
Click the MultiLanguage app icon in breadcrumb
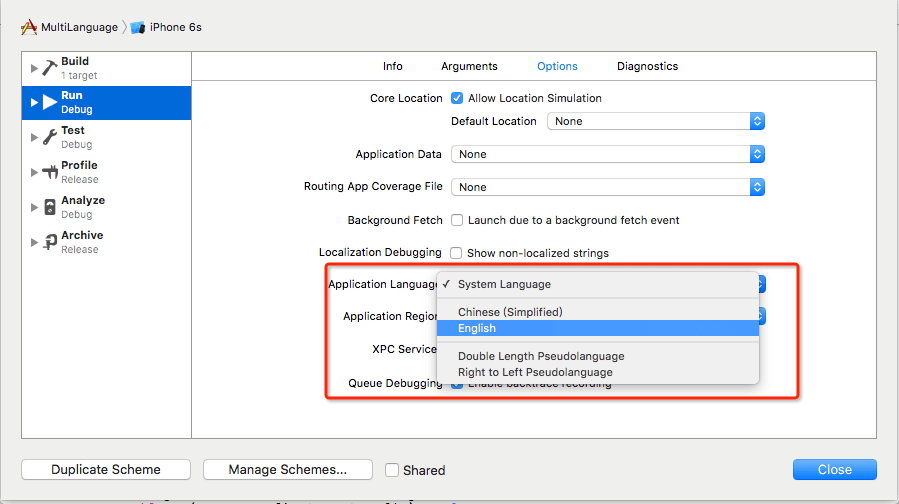coord(29,27)
